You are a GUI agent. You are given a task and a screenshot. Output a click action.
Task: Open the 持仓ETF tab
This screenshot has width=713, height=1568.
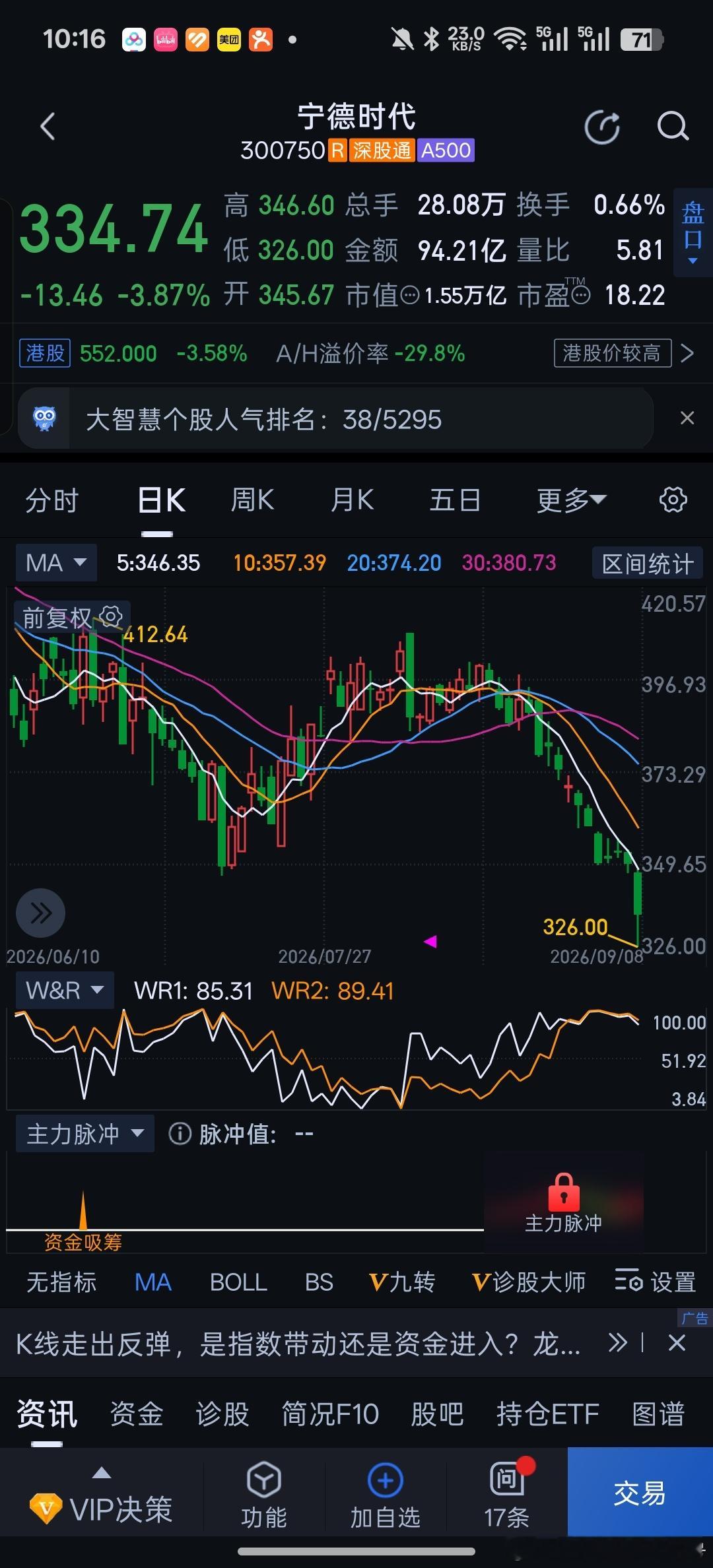548,1414
